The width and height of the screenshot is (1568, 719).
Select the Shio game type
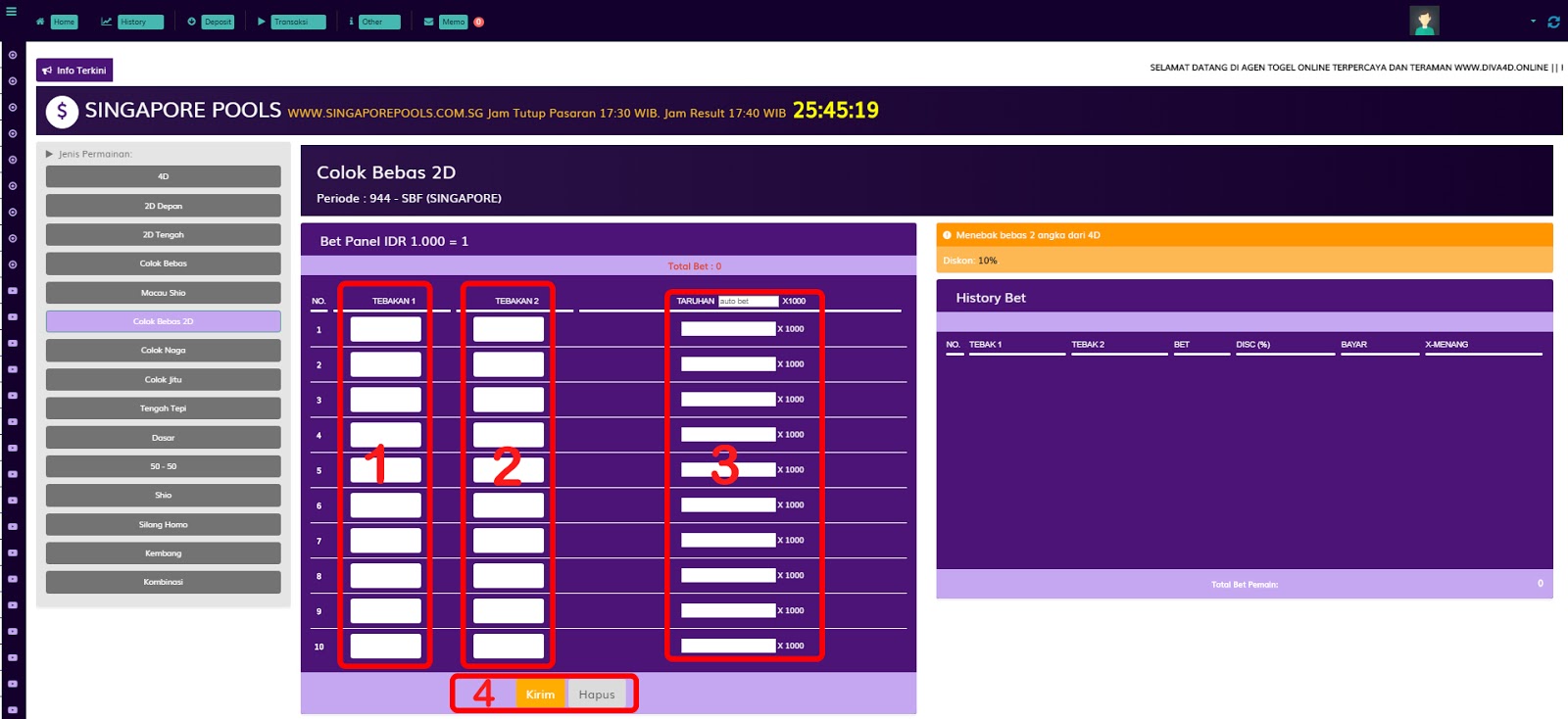(x=163, y=496)
